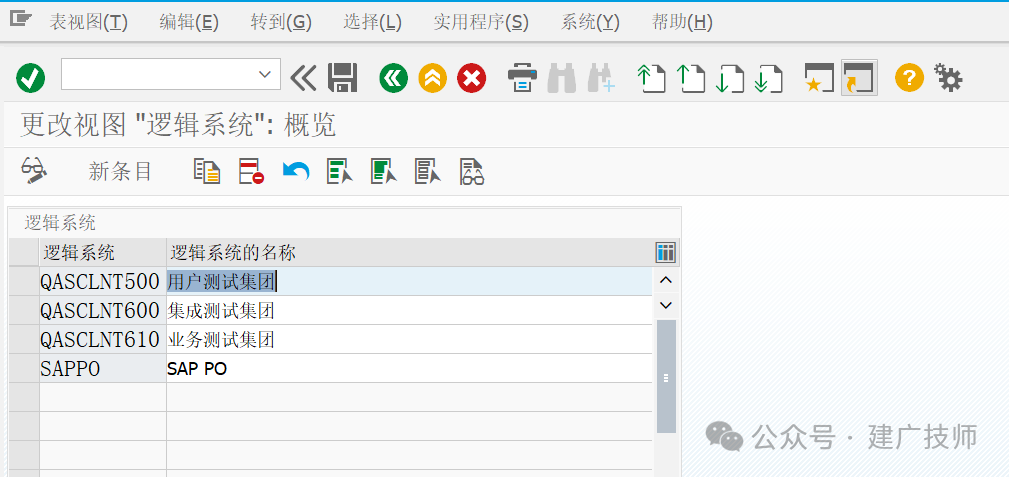Open the 编辑(E) menu
The height and width of the screenshot is (477, 1009).
(x=189, y=23)
